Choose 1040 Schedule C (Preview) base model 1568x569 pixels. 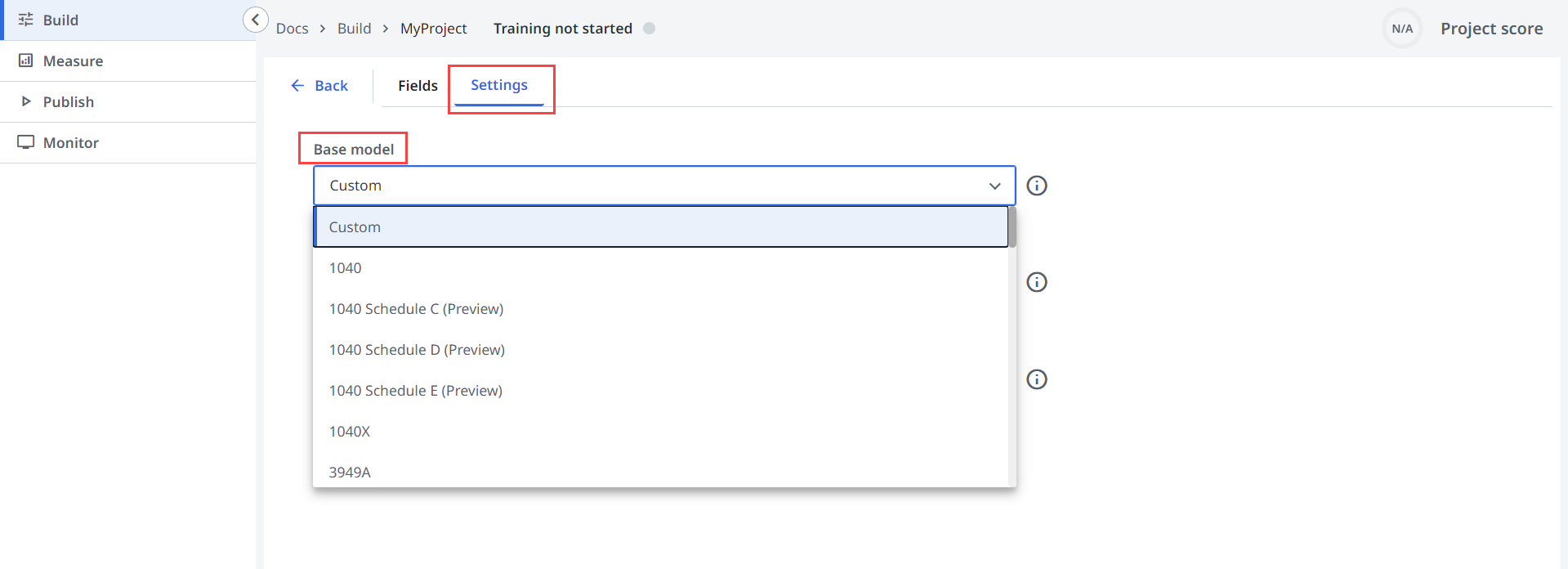click(416, 309)
